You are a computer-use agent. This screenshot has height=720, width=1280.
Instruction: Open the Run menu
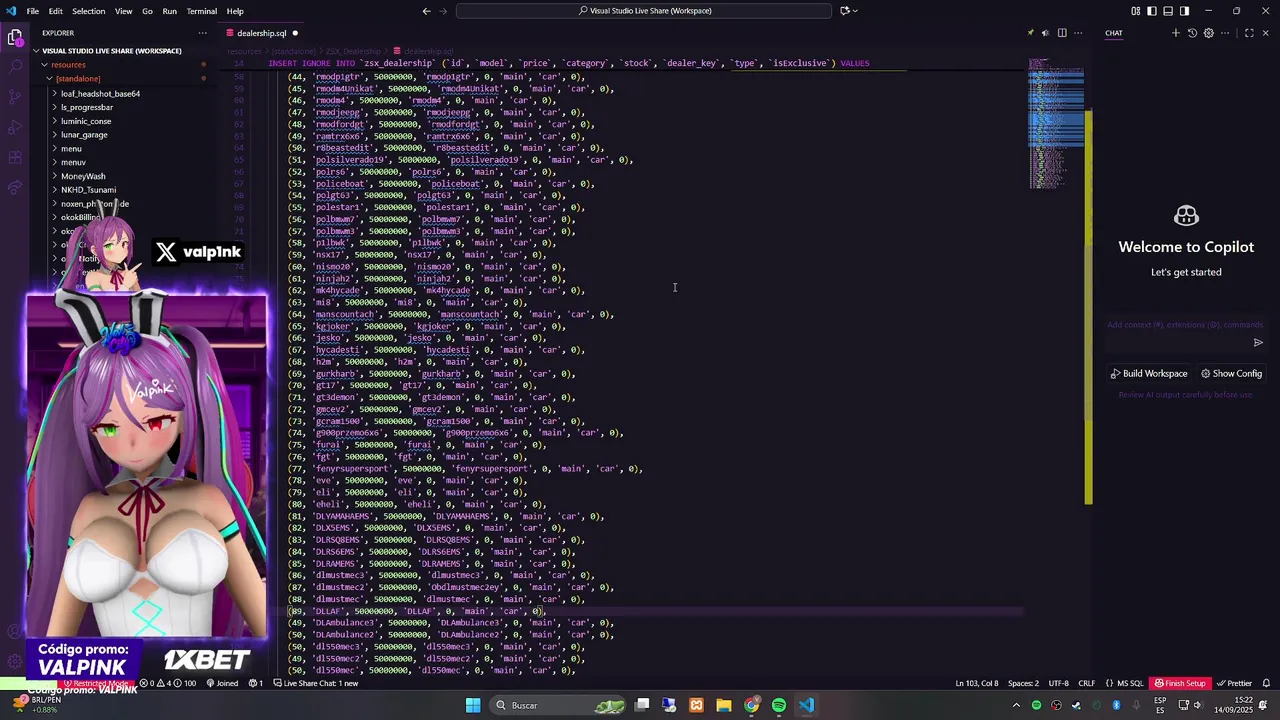click(x=170, y=11)
